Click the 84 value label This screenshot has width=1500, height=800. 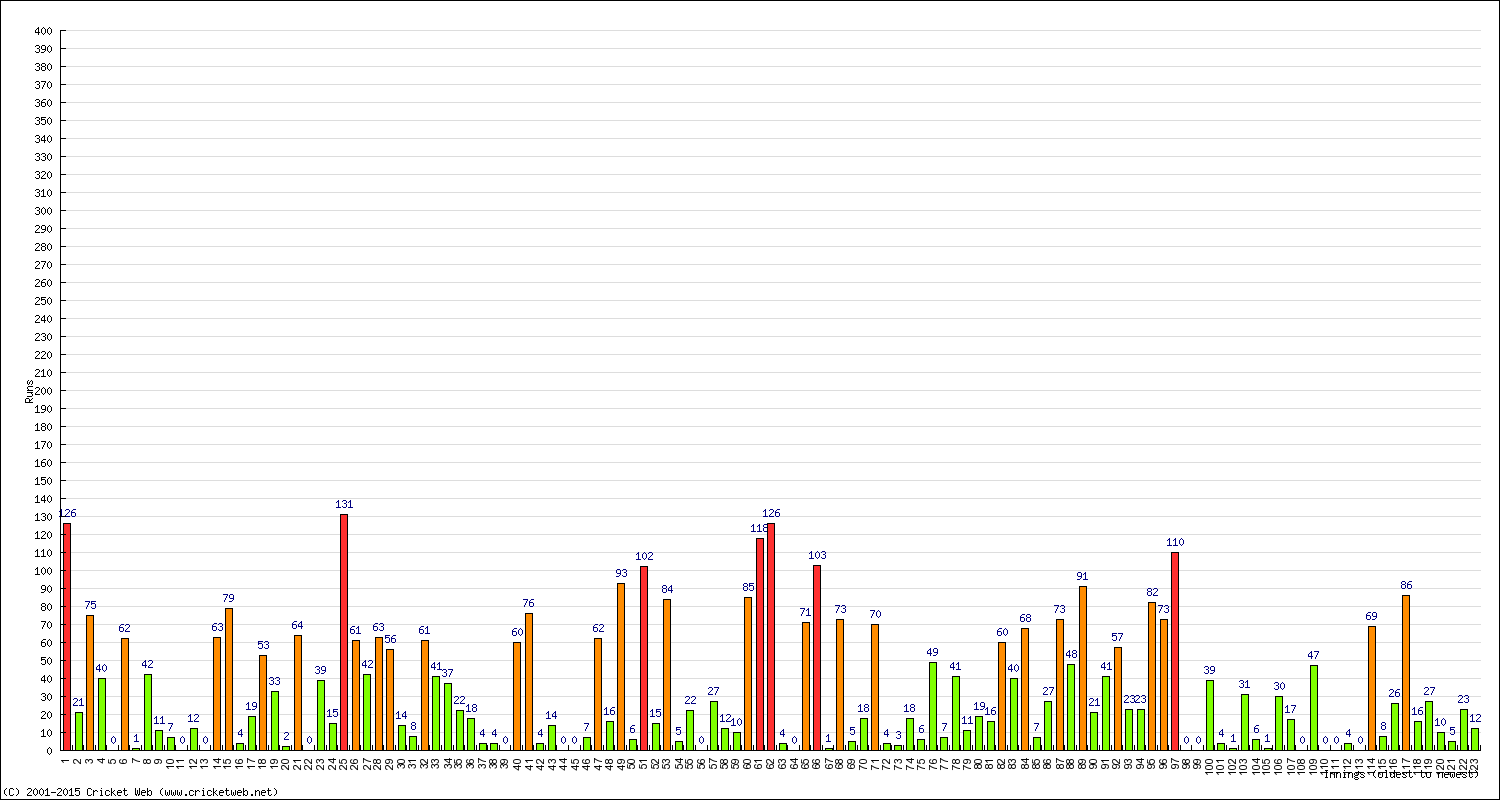[x=667, y=590]
